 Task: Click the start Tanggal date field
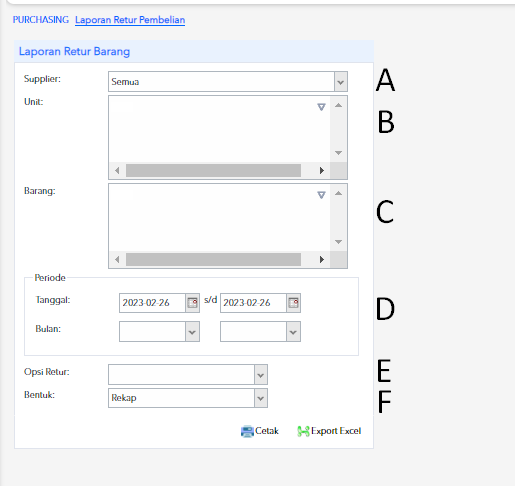click(152, 303)
